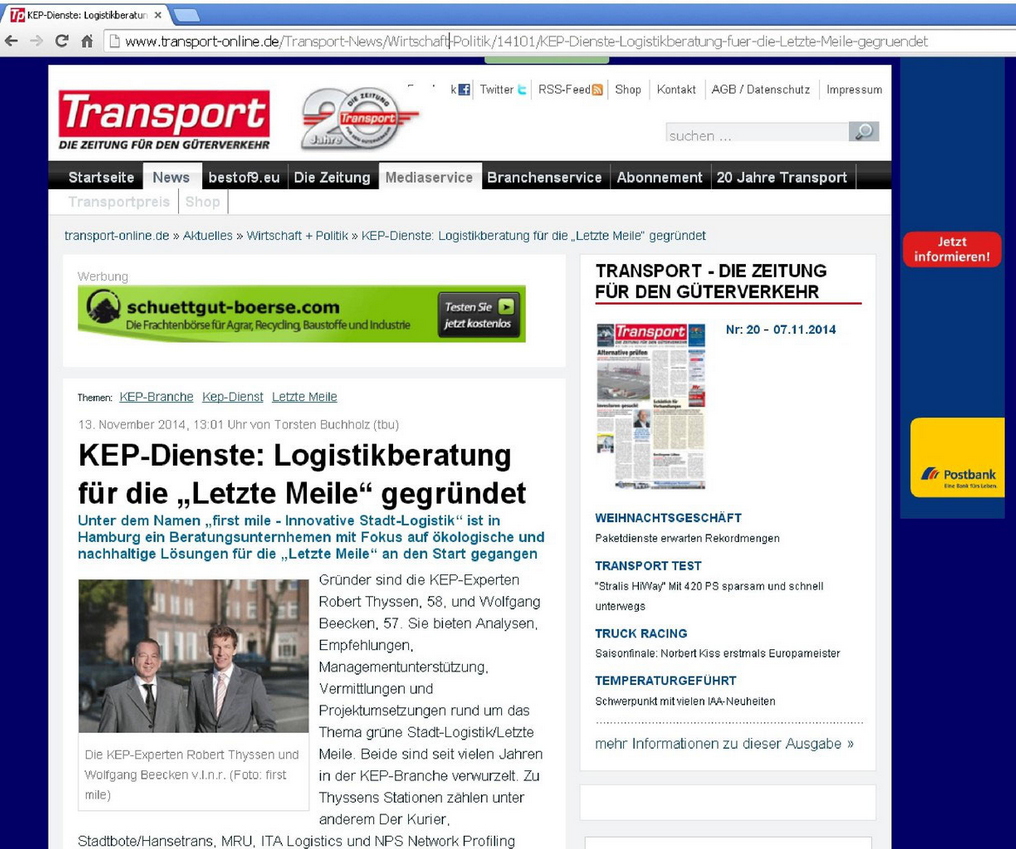Image resolution: width=1016 pixels, height=849 pixels.
Task: Click the newspaper issue cover thumbnail
Action: tap(651, 406)
